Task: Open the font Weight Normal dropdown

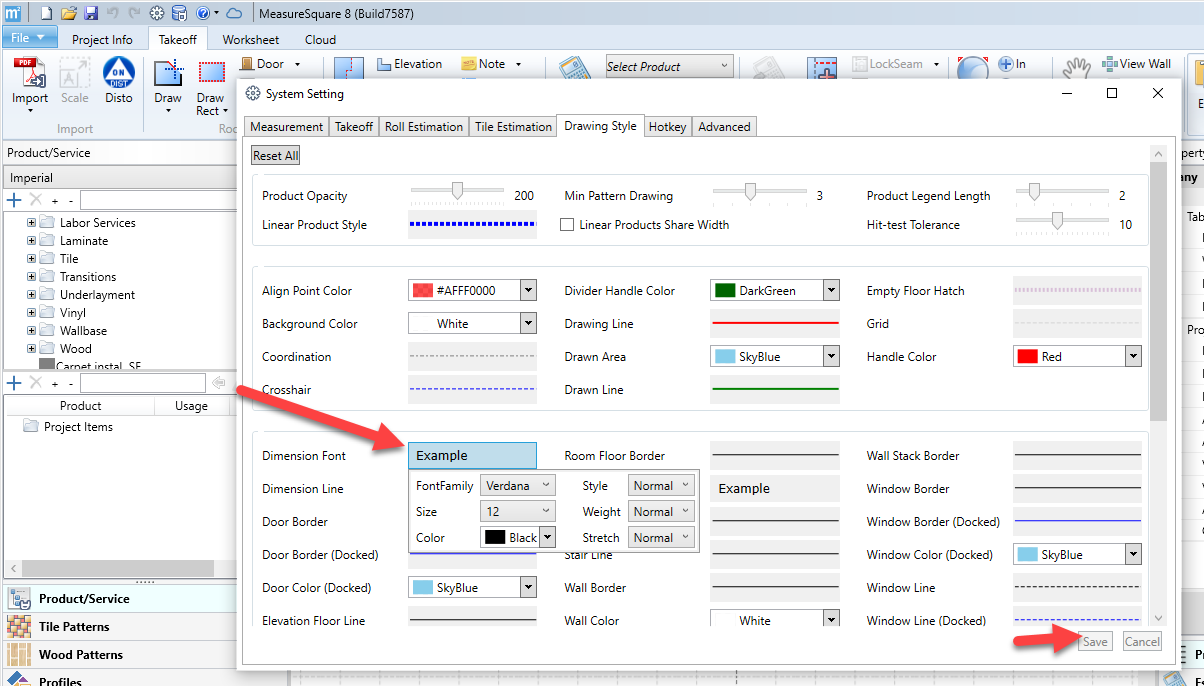Action: tap(661, 511)
